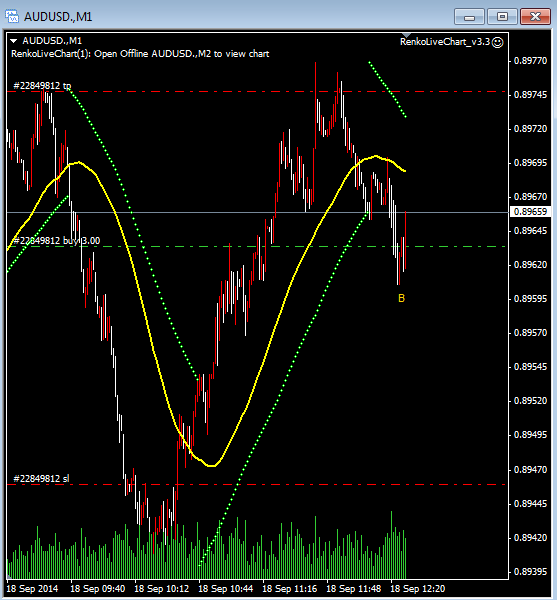This screenshot has width=557, height=600.
Task: Click the RenkoLiveChart(1) Open Offline message
Action: [140, 54]
